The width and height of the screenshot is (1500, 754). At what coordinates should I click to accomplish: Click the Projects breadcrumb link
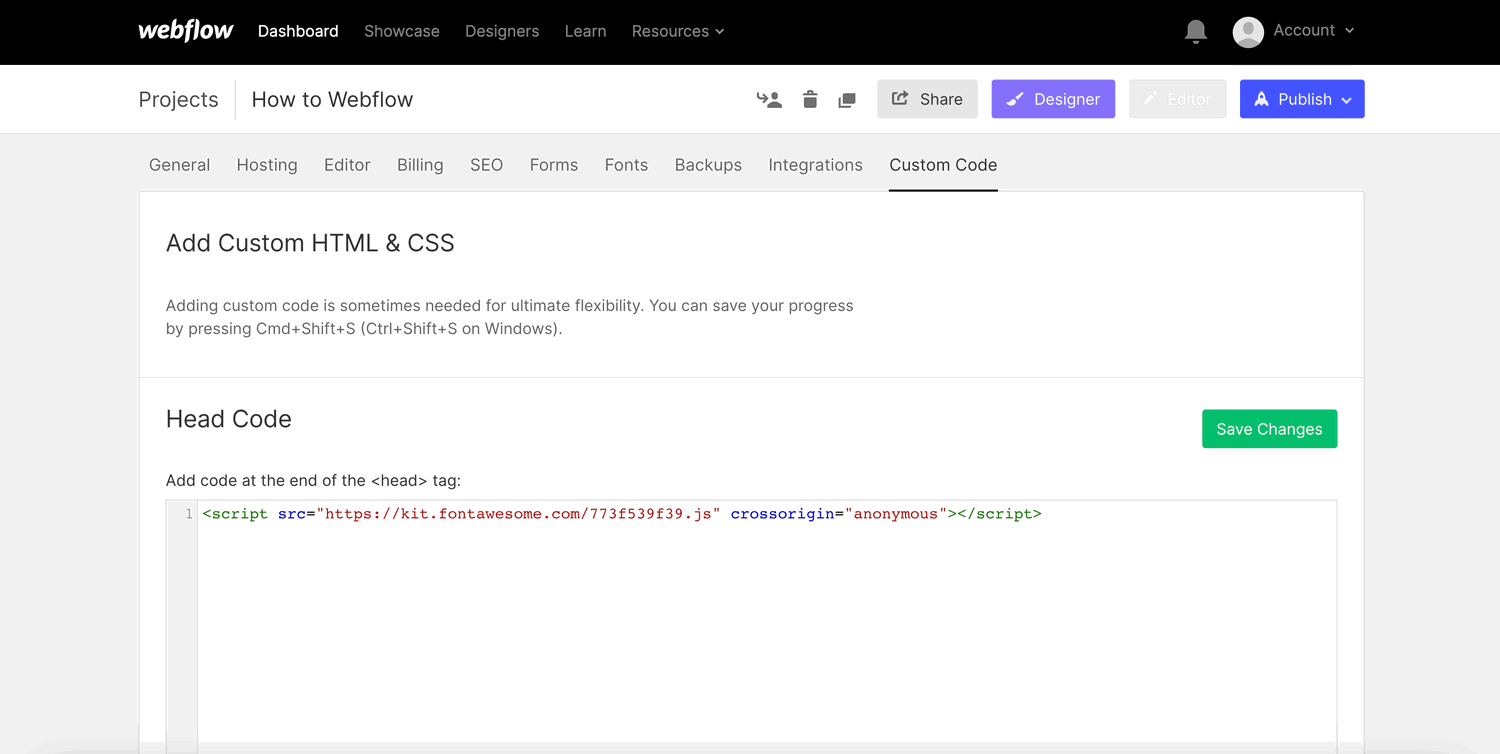(178, 99)
